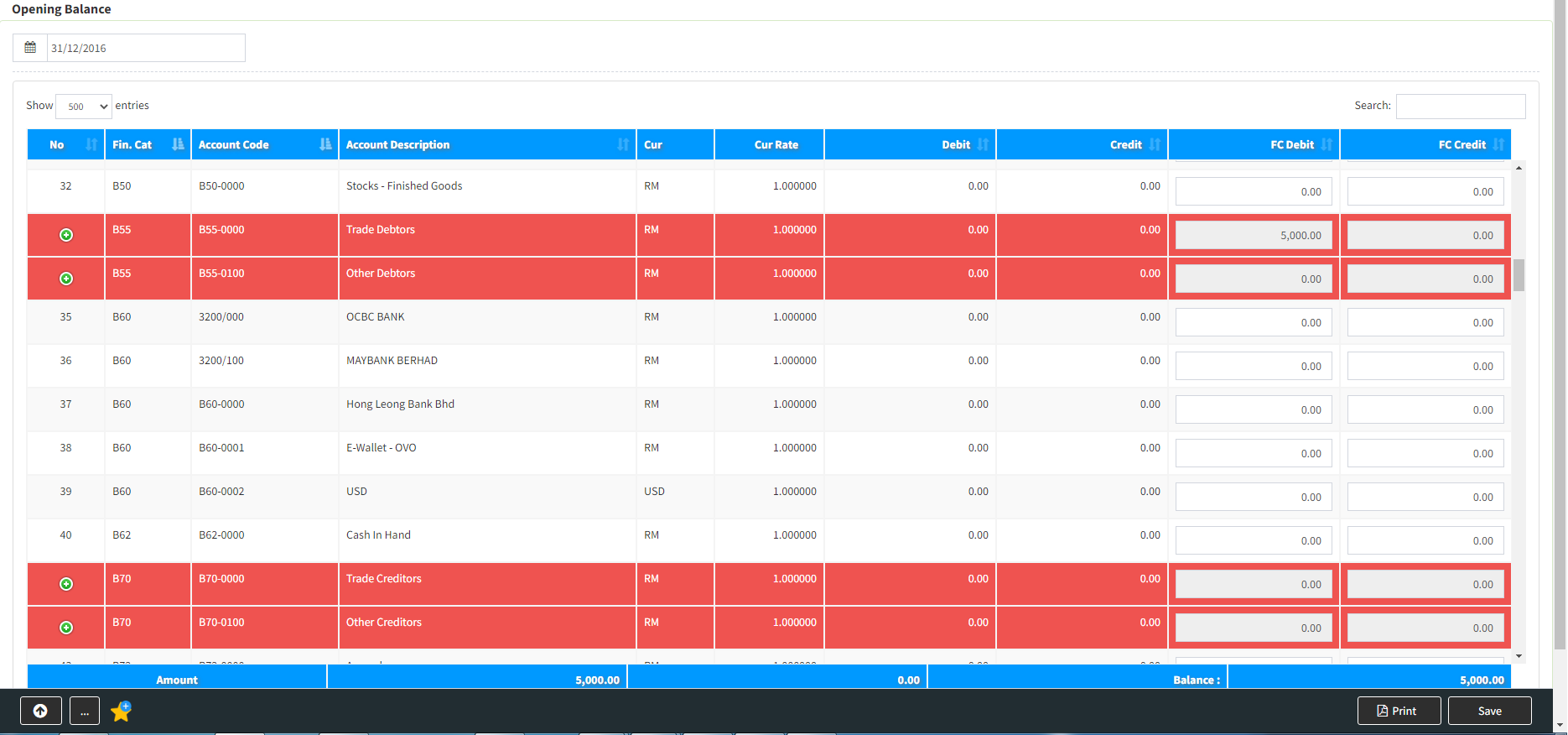The image size is (1568, 735).
Task: Sort table by Account Code column
Action: (x=264, y=144)
